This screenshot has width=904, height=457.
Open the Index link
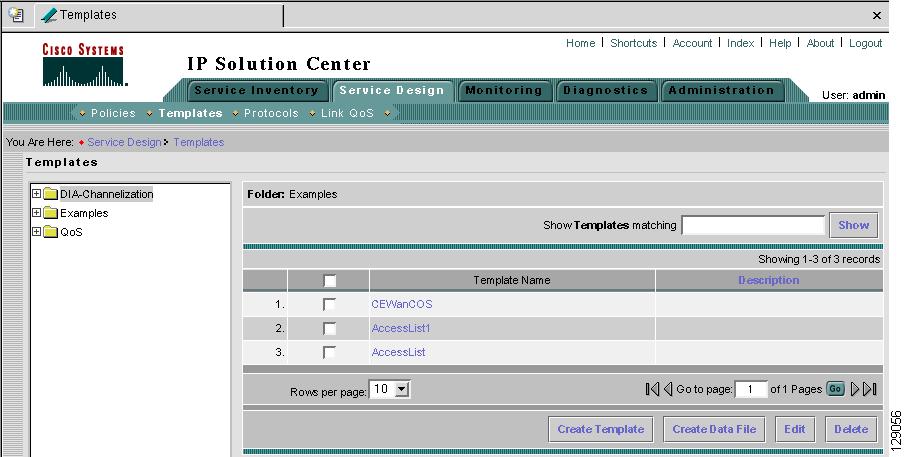coord(740,43)
